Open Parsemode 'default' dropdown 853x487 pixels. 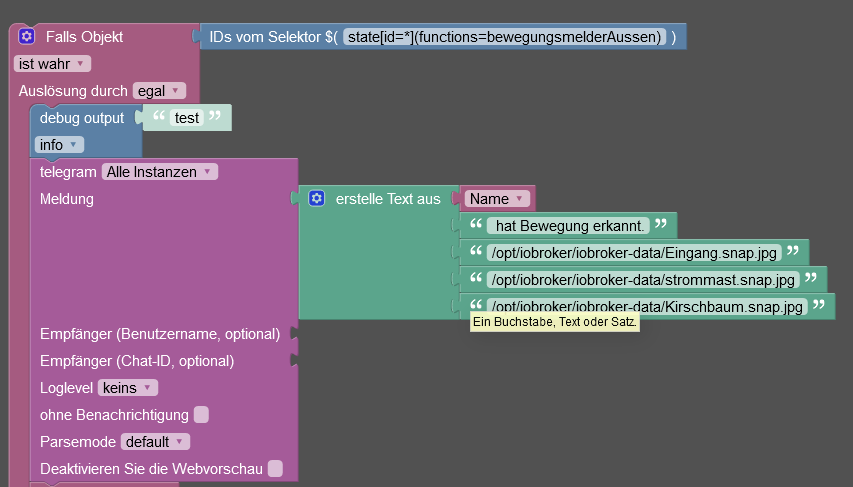(156, 442)
